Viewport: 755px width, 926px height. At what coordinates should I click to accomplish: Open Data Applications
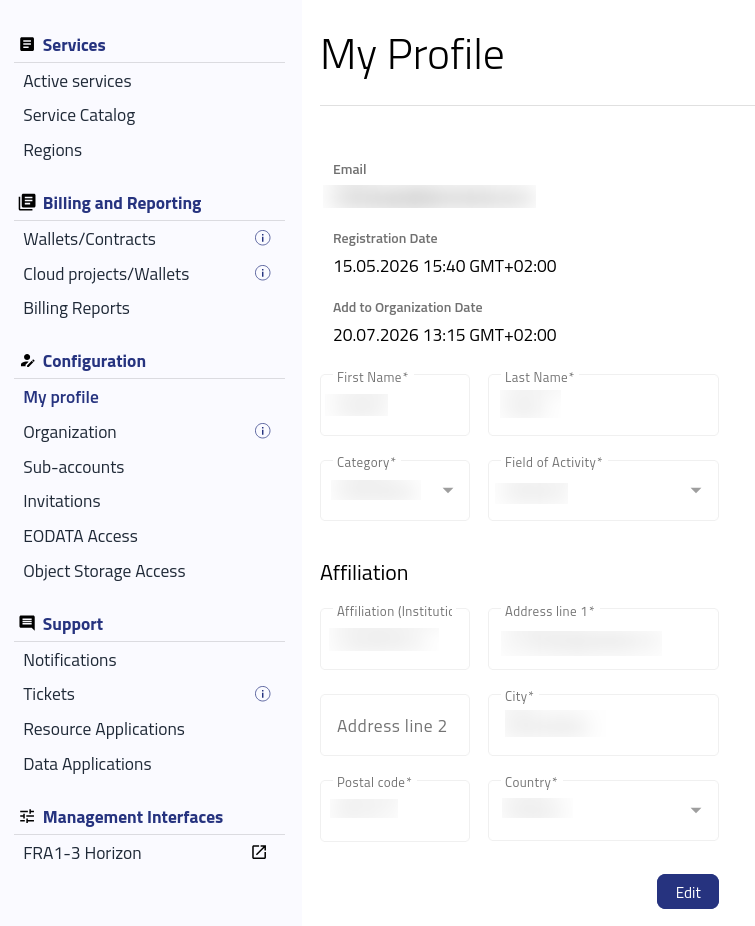(87, 765)
